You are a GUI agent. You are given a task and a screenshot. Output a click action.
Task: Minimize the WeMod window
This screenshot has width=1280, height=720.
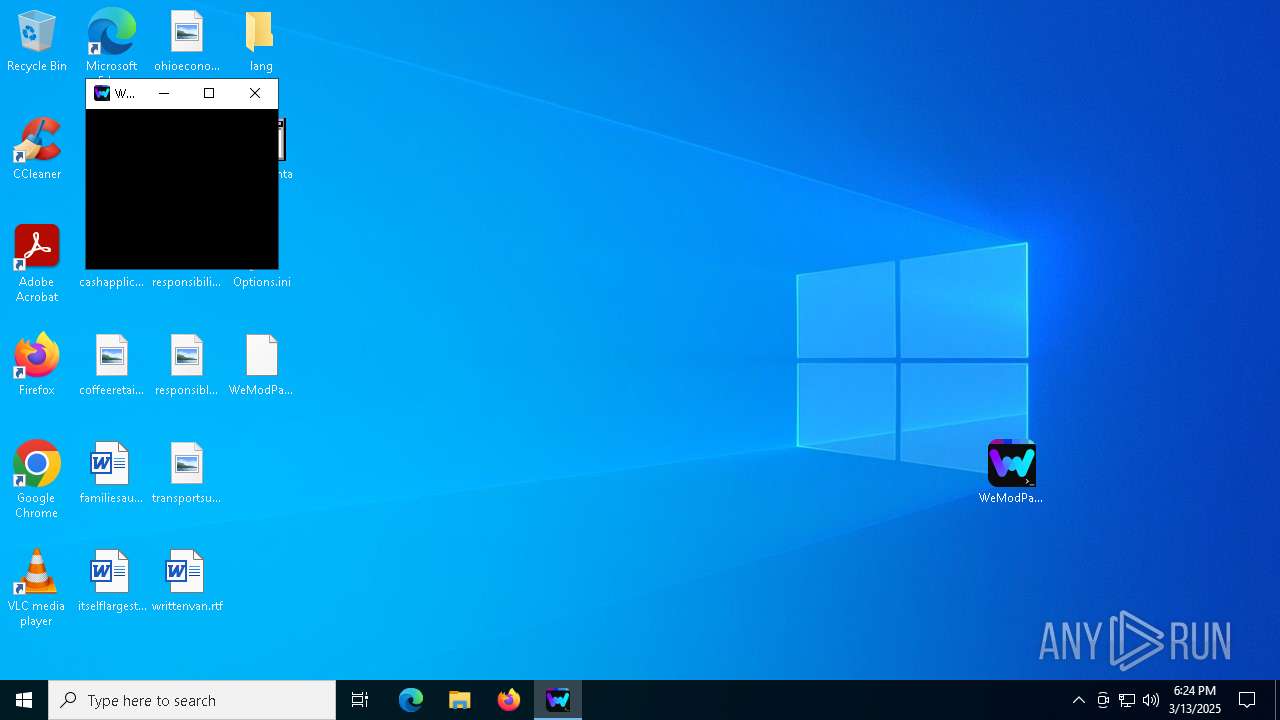click(x=164, y=93)
